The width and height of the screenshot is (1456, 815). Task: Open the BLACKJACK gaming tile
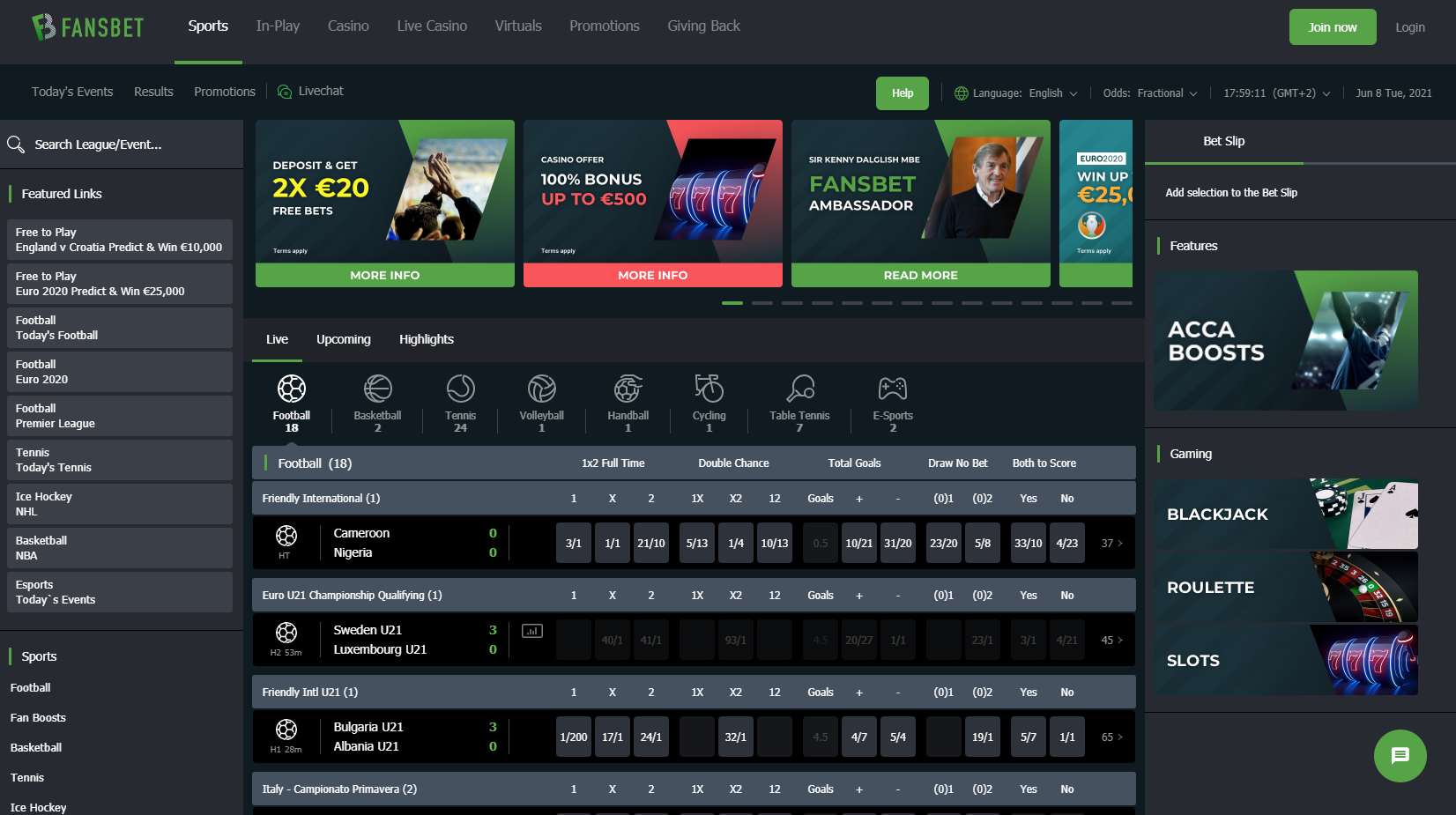(1286, 514)
